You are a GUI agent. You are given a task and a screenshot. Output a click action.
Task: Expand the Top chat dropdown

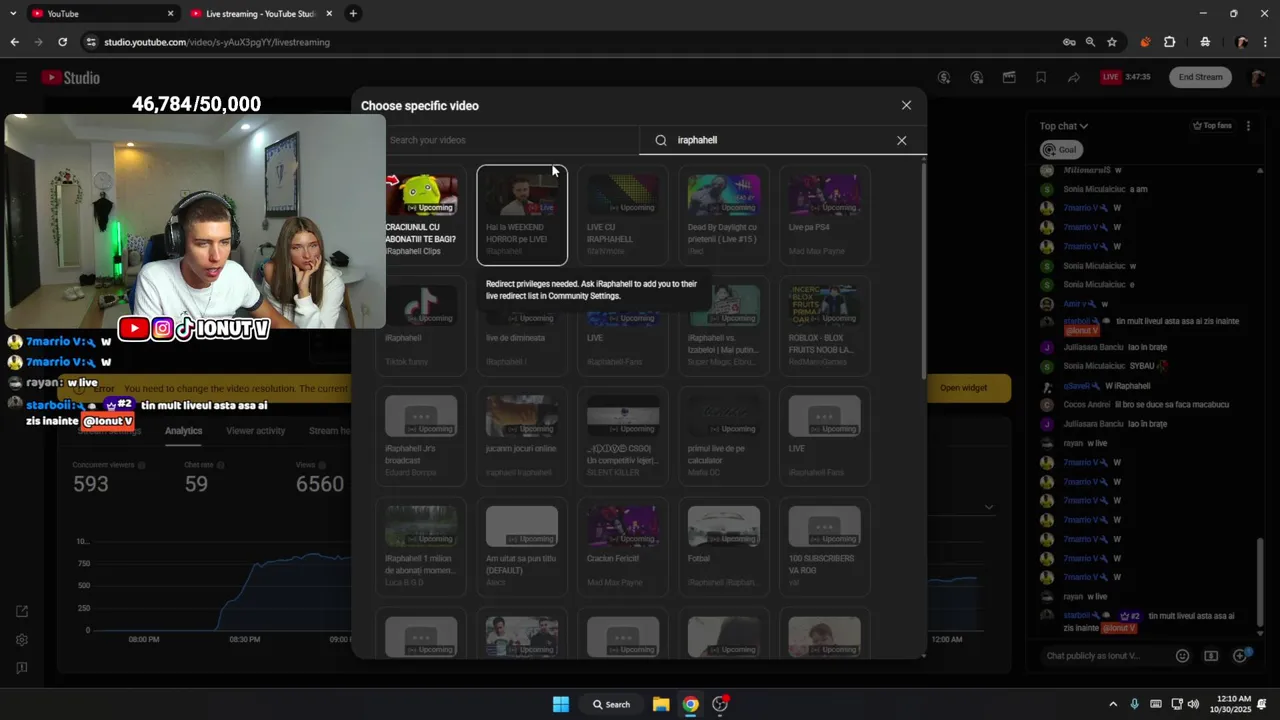point(1063,126)
